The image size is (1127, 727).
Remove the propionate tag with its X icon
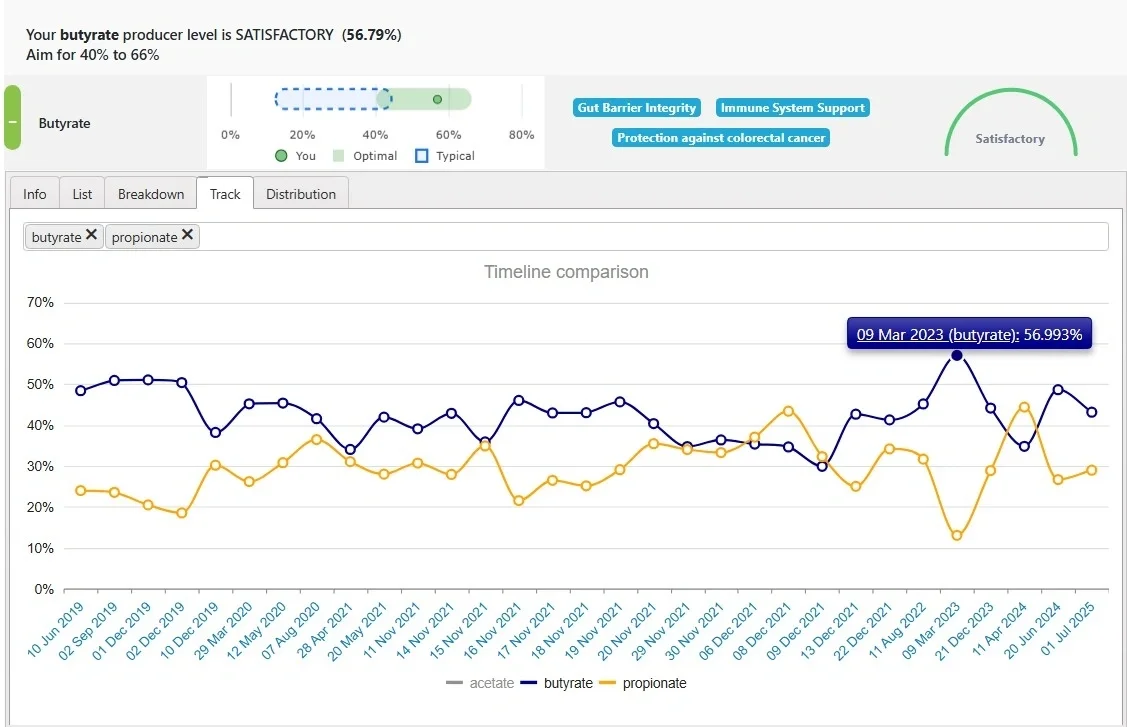point(187,235)
